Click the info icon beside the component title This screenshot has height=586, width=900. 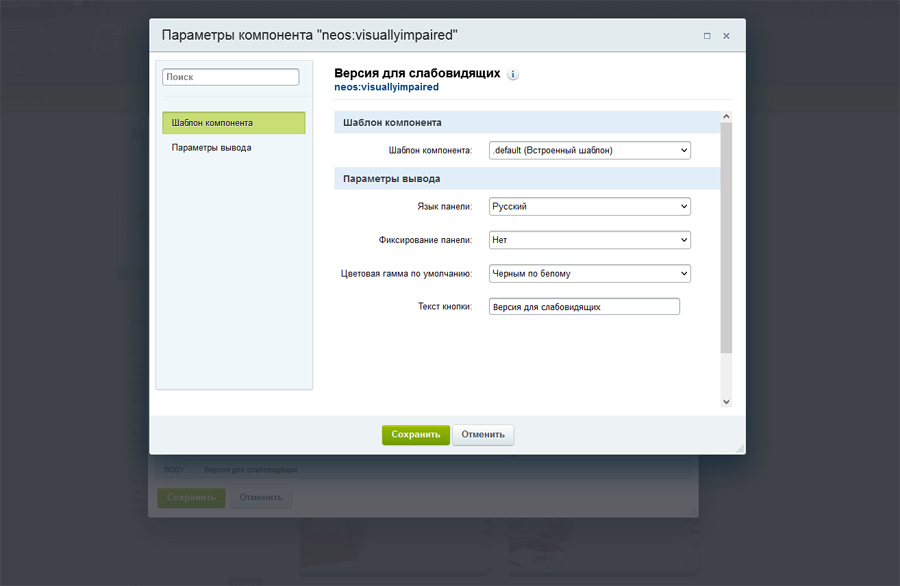pos(513,74)
